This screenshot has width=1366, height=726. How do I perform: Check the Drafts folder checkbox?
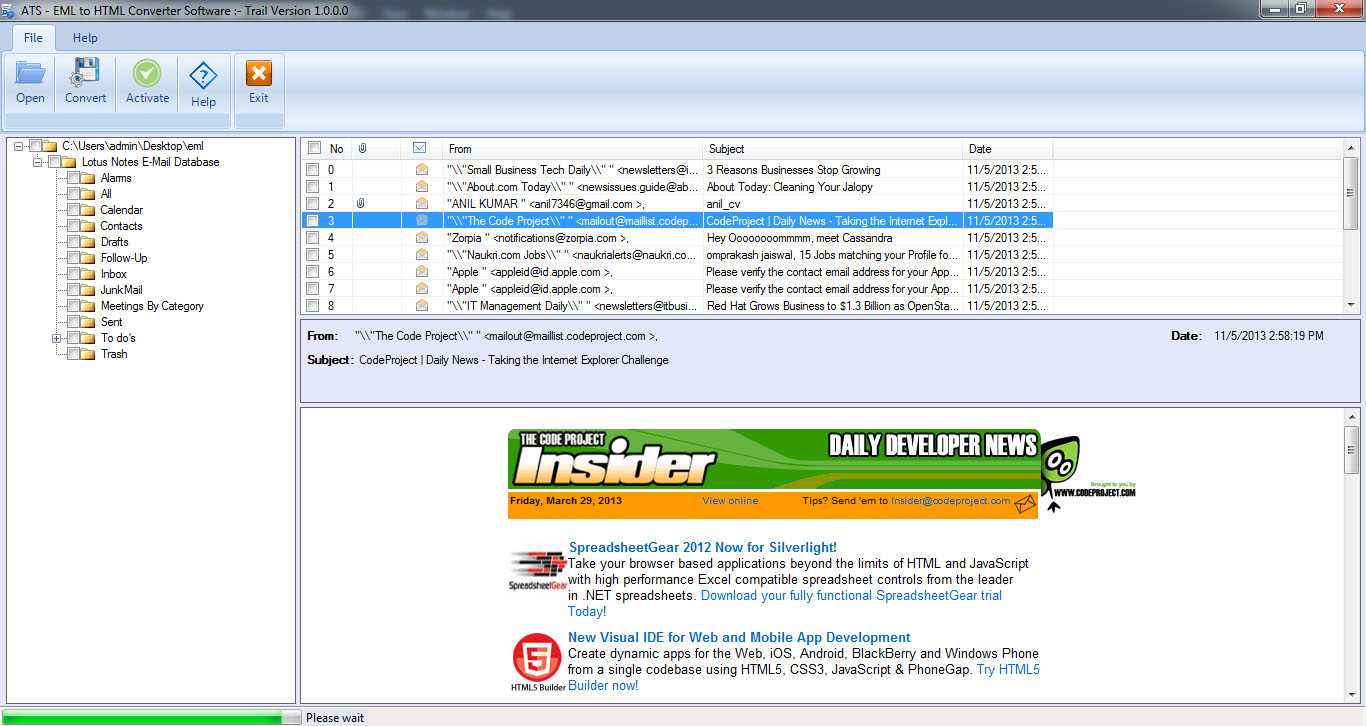tap(73, 242)
